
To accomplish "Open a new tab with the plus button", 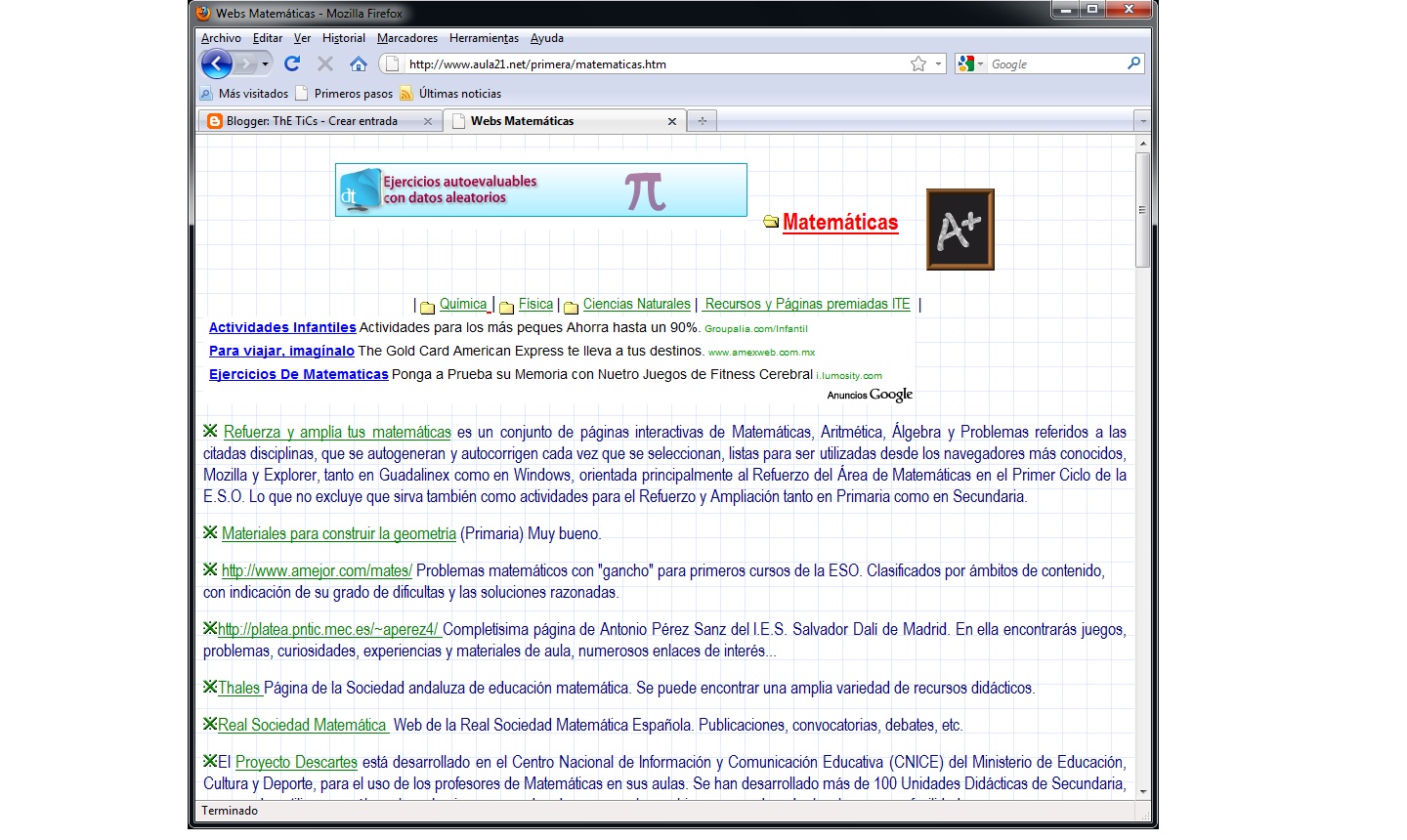I will 702,121.
